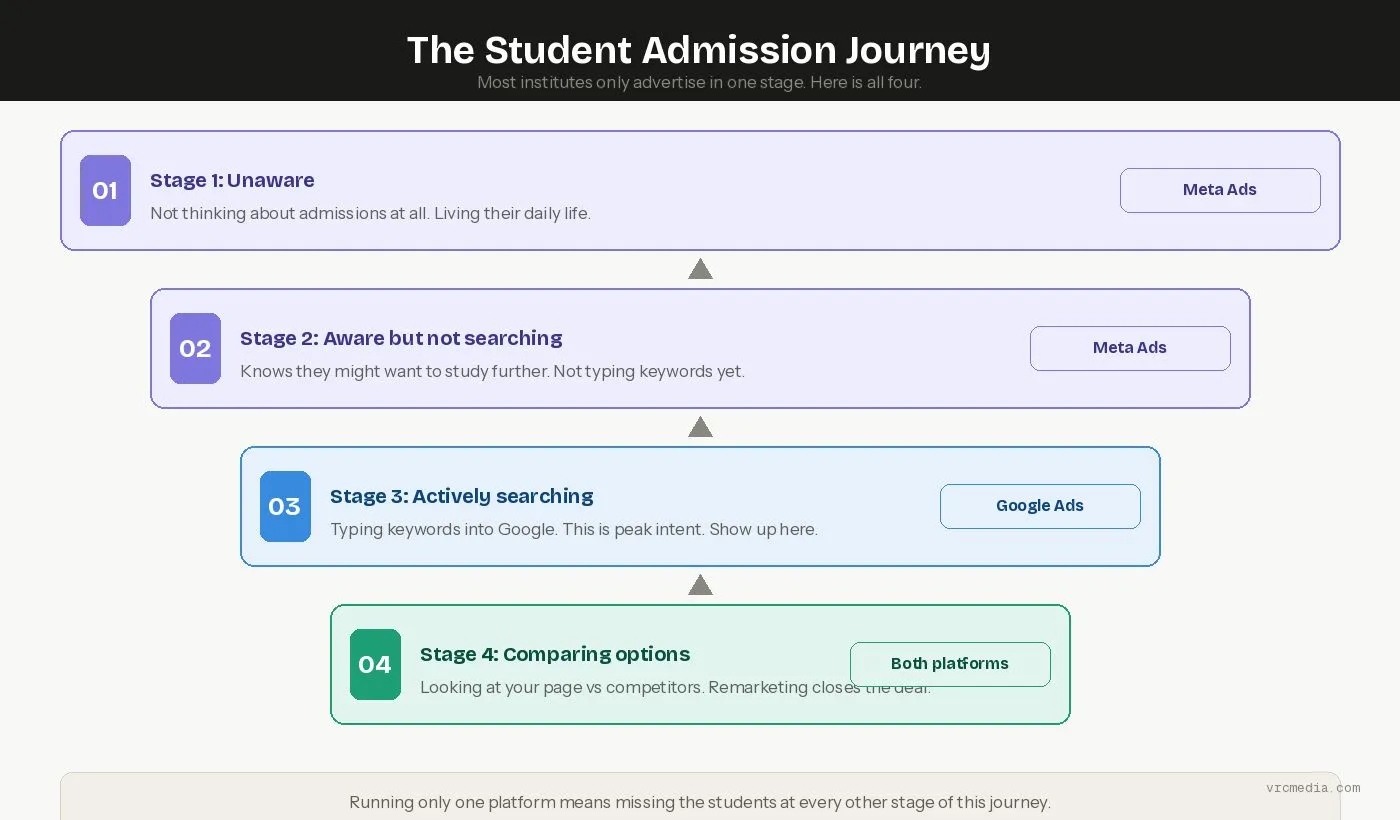The image size is (1400, 820).
Task: Click the purple 02 number badge
Action: coord(195,348)
